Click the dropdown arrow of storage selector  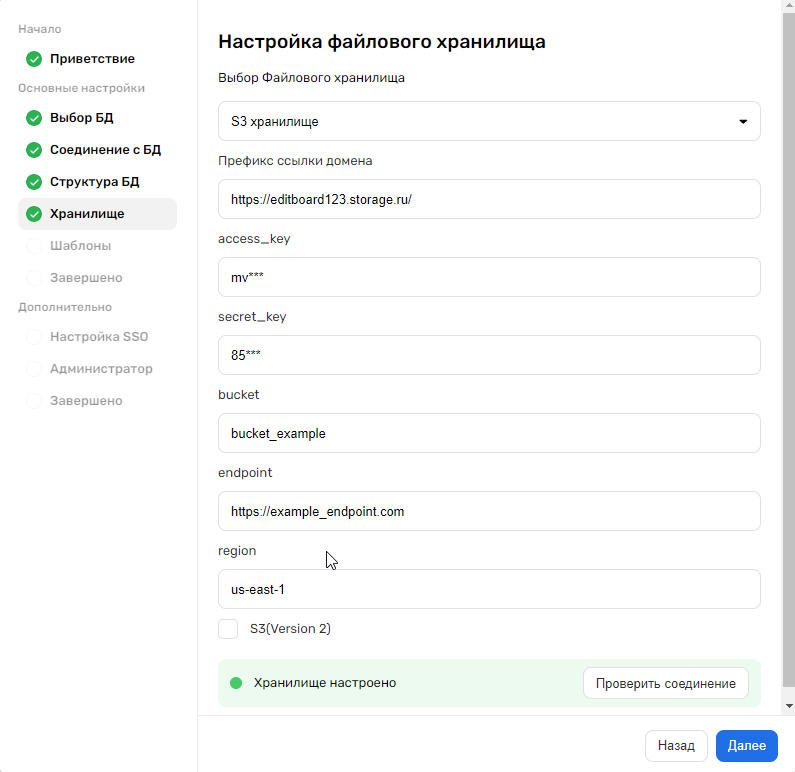[743, 122]
